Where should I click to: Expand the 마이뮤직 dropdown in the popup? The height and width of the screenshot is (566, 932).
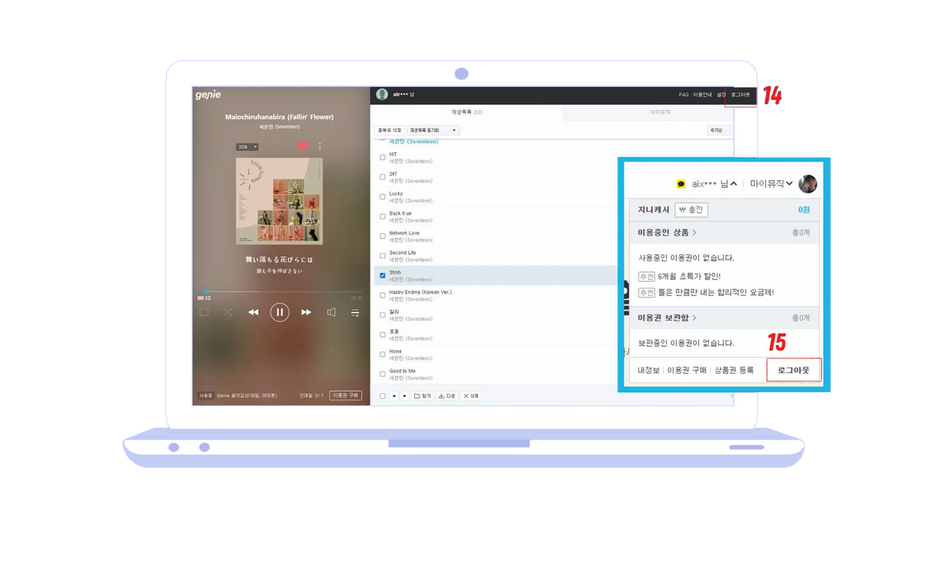click(x=771, y=184)
